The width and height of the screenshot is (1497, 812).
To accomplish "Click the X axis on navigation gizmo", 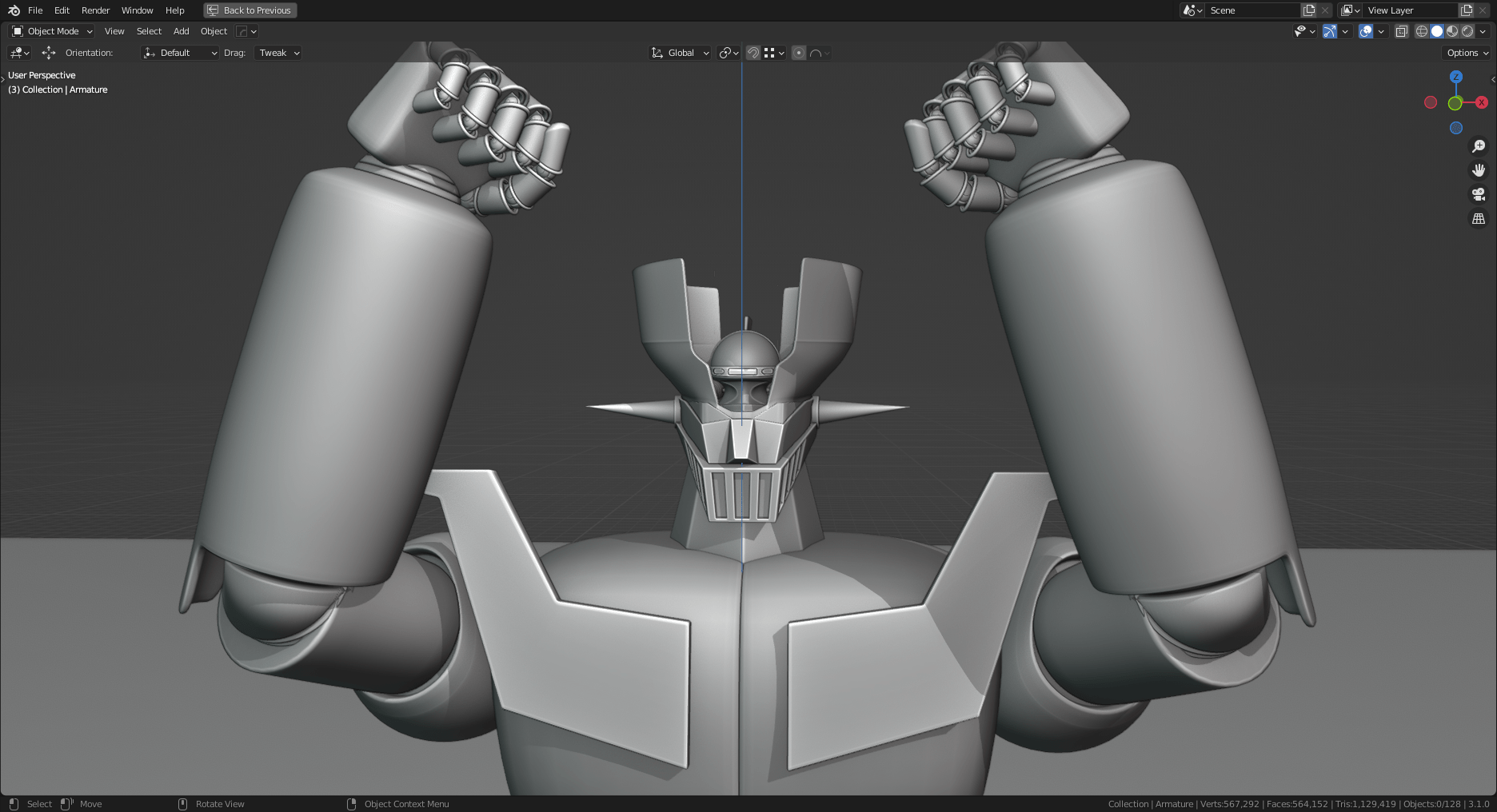I will pyautogui.click(x=1482, y=102).
